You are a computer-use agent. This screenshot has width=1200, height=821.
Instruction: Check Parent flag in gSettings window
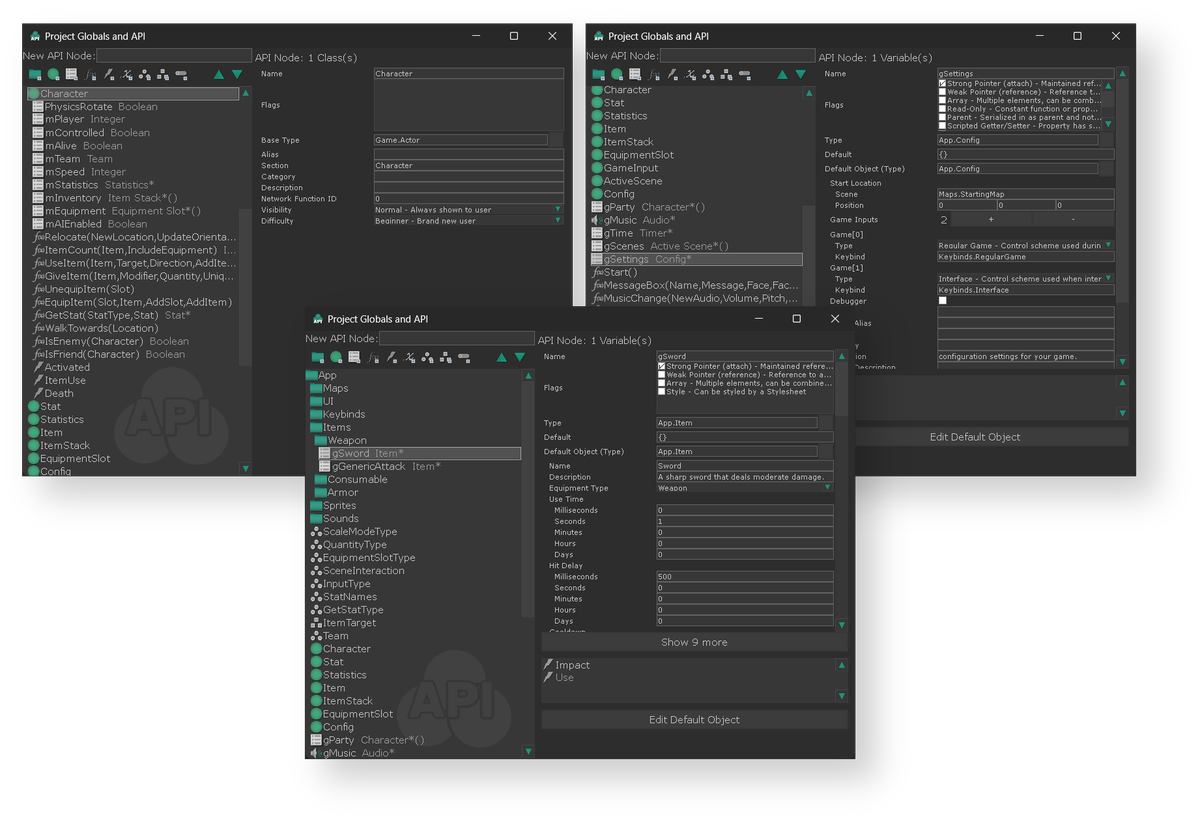click(x=943, y=117)
